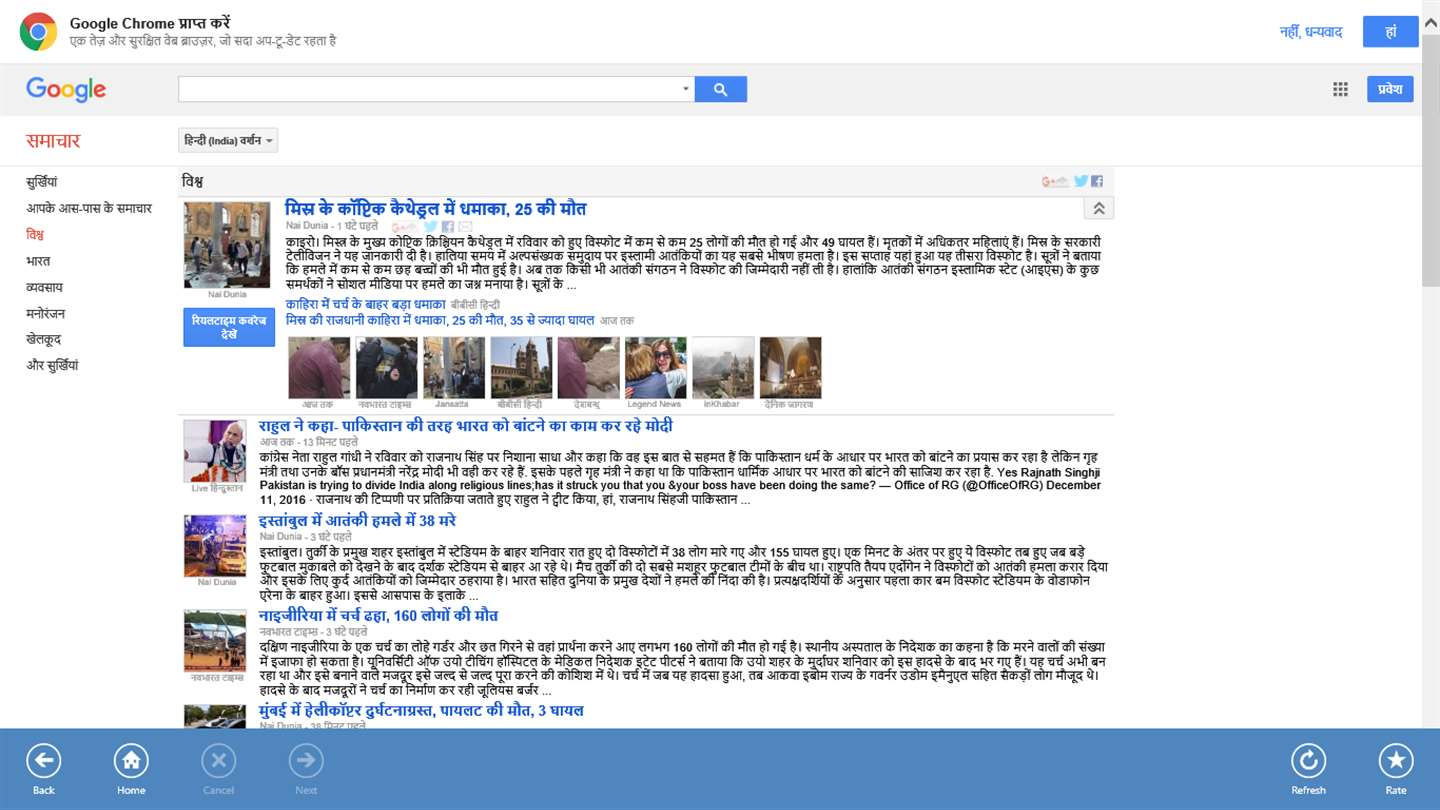
Task: Open link काहिरा में चर्च के बाहर बड़ा धमाका
Action: tap(366, 304)
